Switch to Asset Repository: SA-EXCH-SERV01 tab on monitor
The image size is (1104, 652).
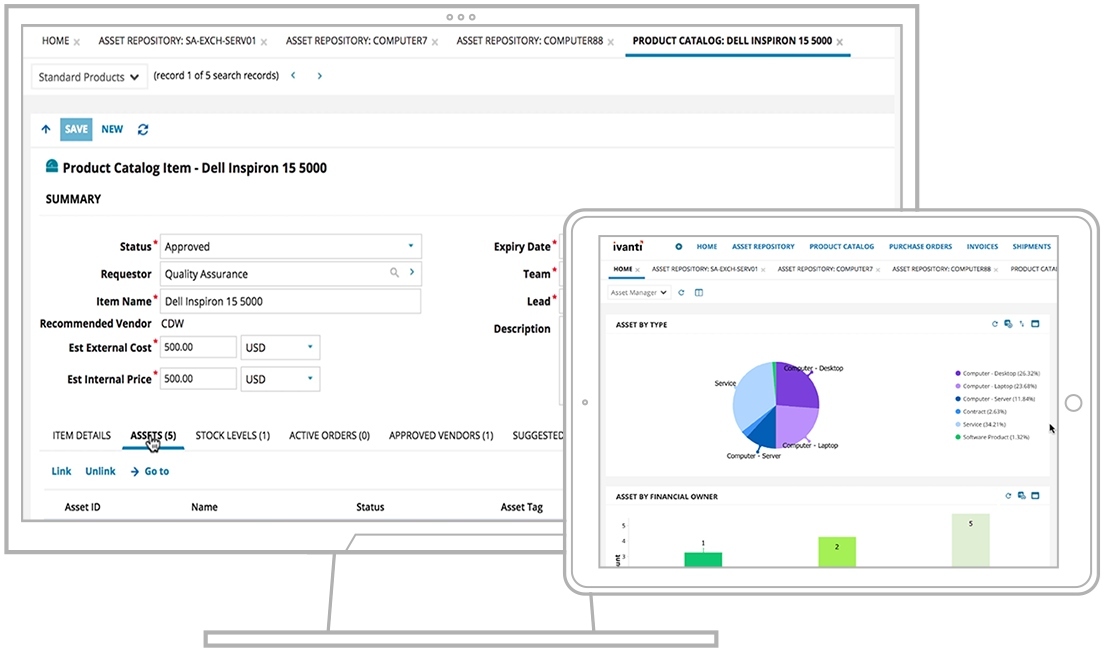tap(177, 41)
